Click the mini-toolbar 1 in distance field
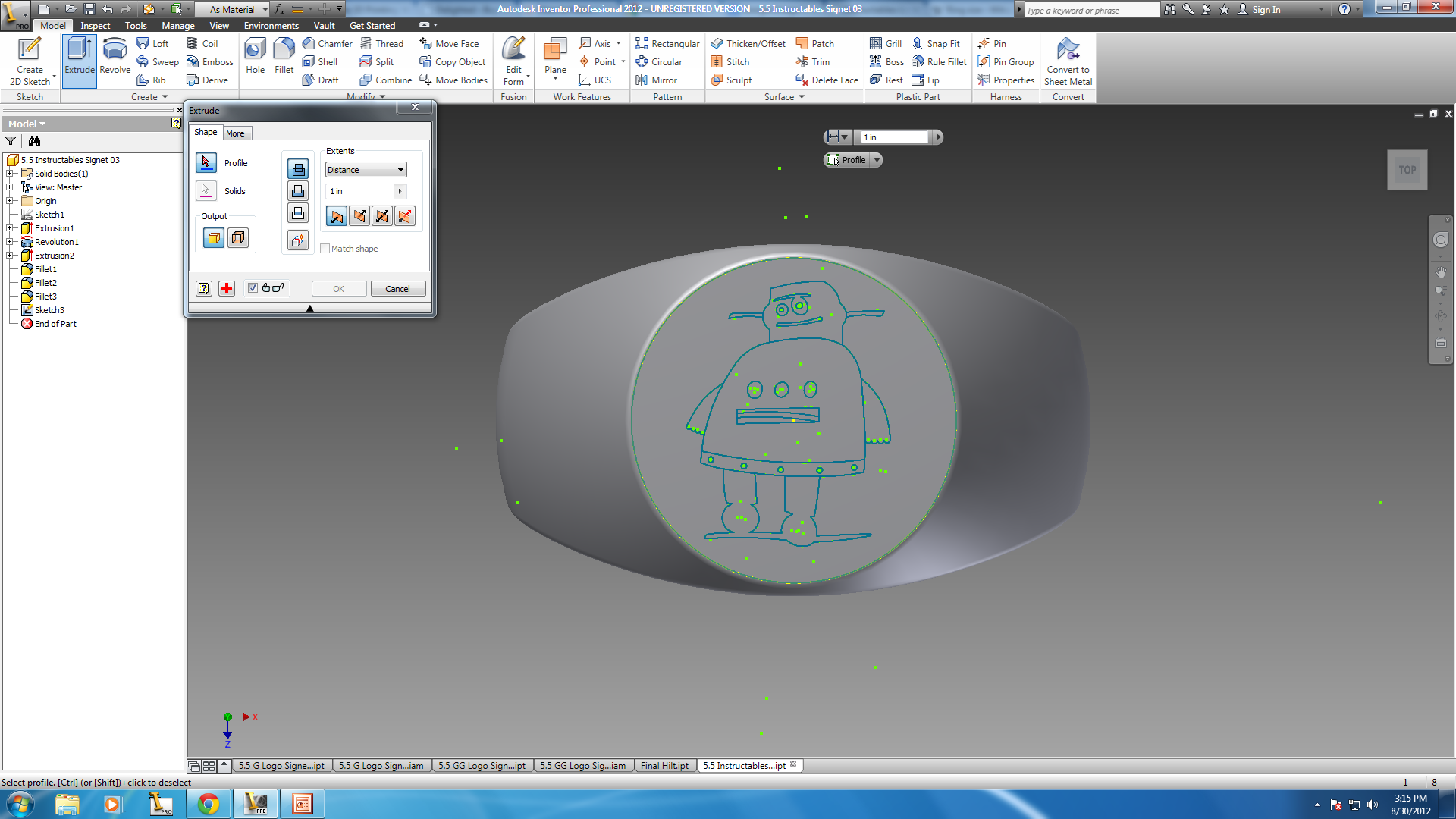The image size is (1456, 819). tap(894, 137)
